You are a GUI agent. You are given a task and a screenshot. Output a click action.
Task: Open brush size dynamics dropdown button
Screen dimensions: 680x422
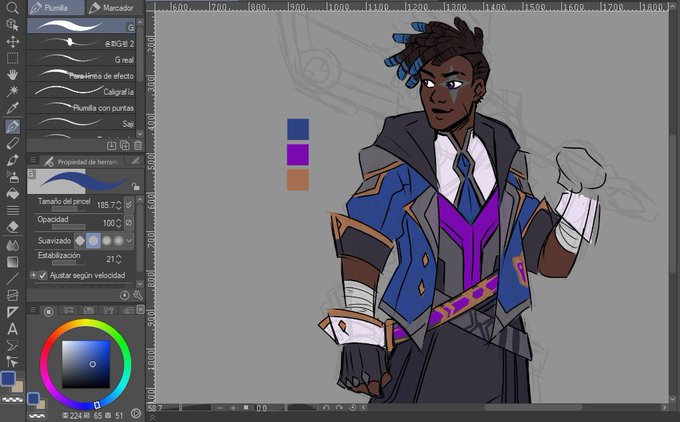click(129, 204)
